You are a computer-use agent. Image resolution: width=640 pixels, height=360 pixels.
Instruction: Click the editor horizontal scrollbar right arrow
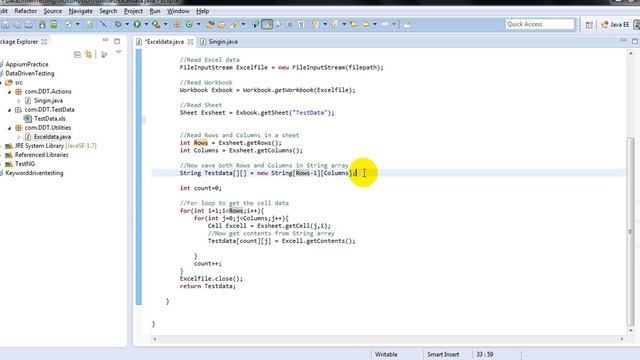[x=622, y=339]
